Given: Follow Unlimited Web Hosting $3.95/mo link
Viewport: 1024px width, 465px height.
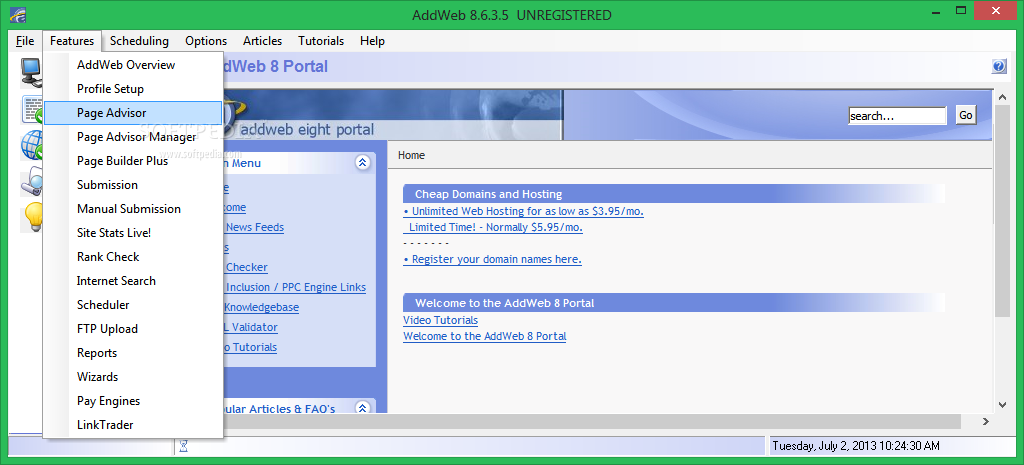Looking at the screenshot, I should (x=524, y=211).
